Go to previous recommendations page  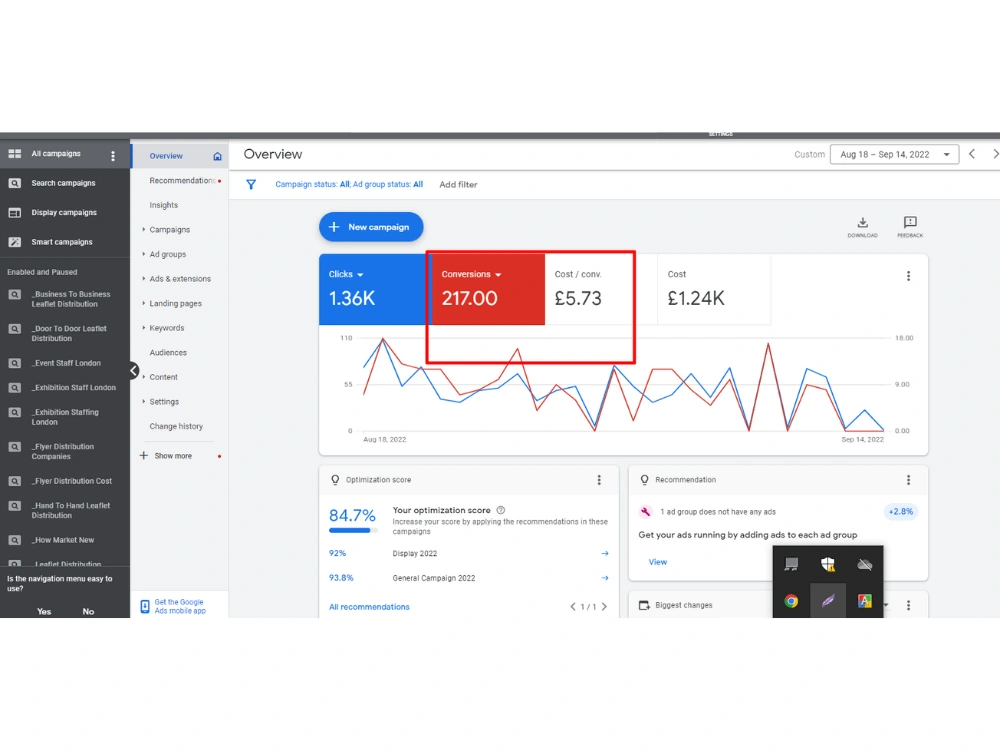point(573,607)
